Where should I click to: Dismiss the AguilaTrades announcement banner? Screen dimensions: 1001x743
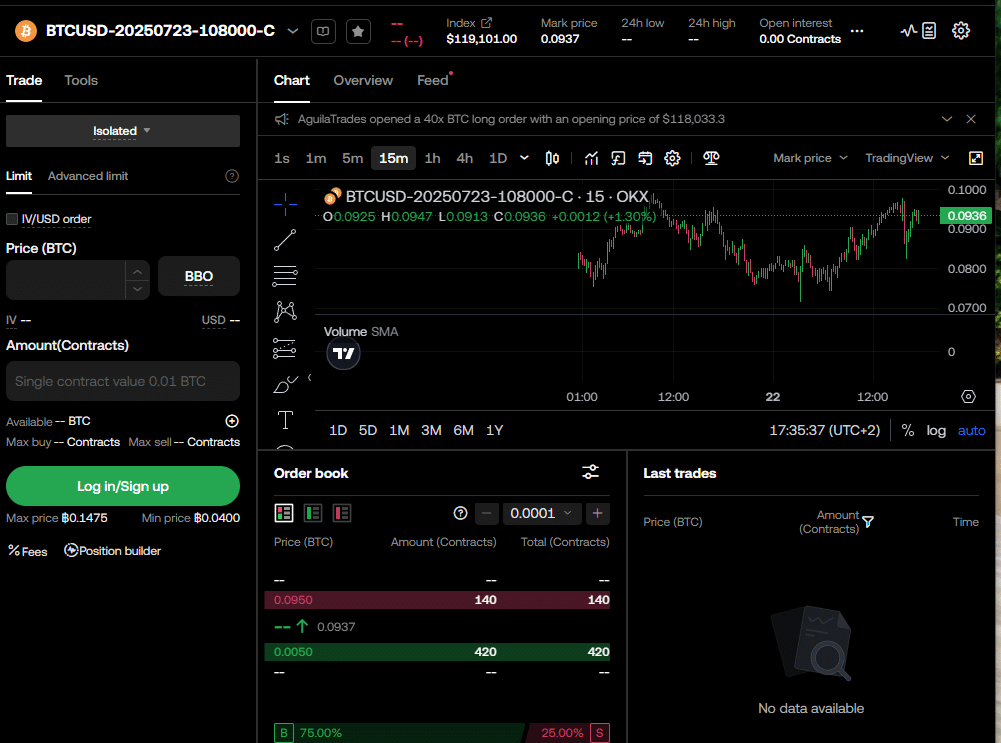(971, 119)
